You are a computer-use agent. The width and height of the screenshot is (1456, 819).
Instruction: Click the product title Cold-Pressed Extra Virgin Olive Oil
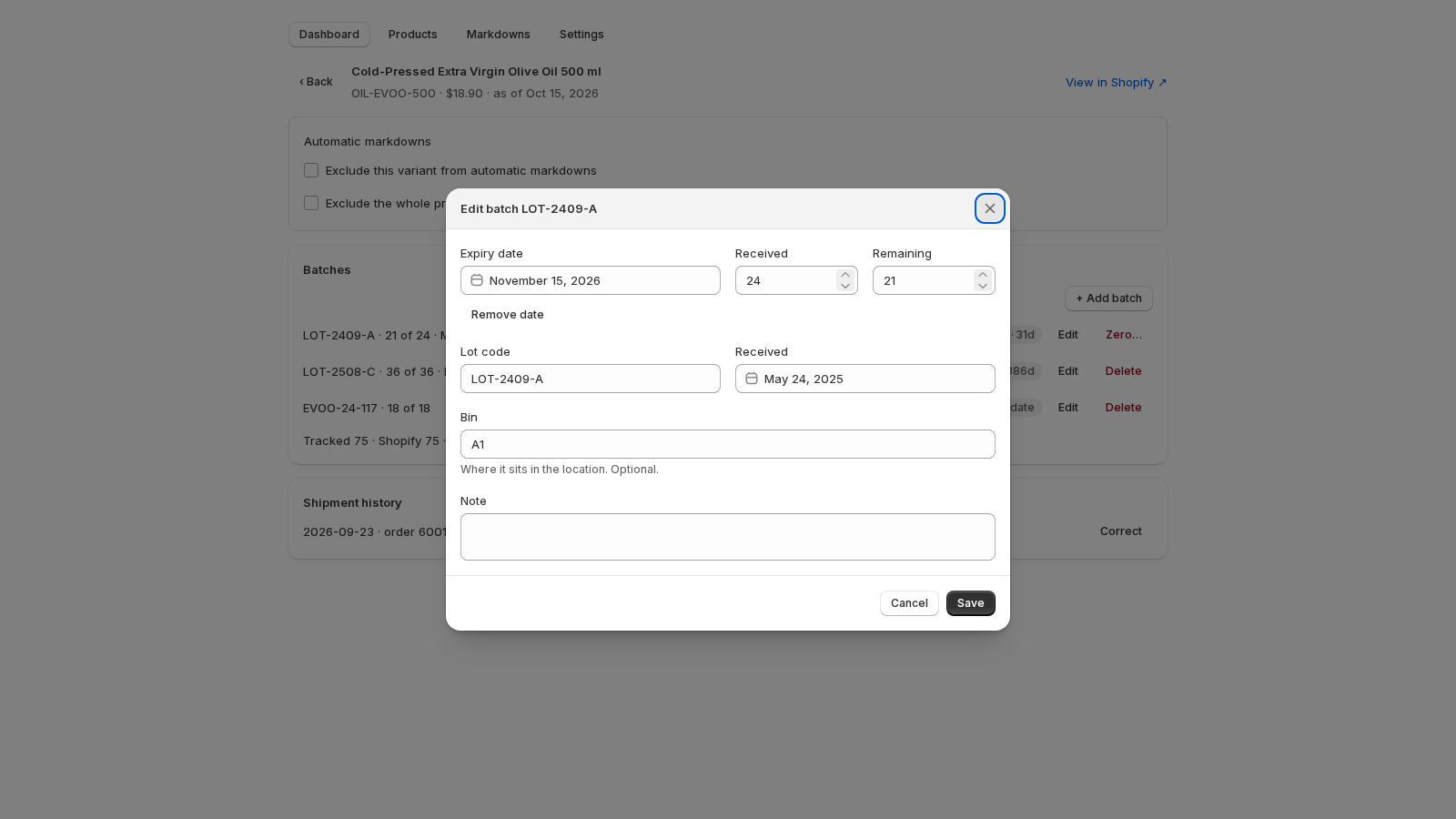point(476,72)
